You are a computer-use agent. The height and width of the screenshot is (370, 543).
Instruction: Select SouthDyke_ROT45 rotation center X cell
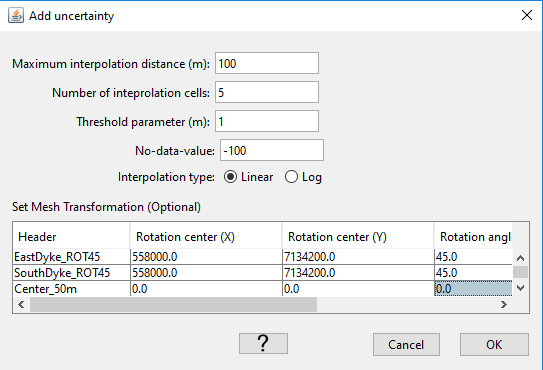(206, 273)
